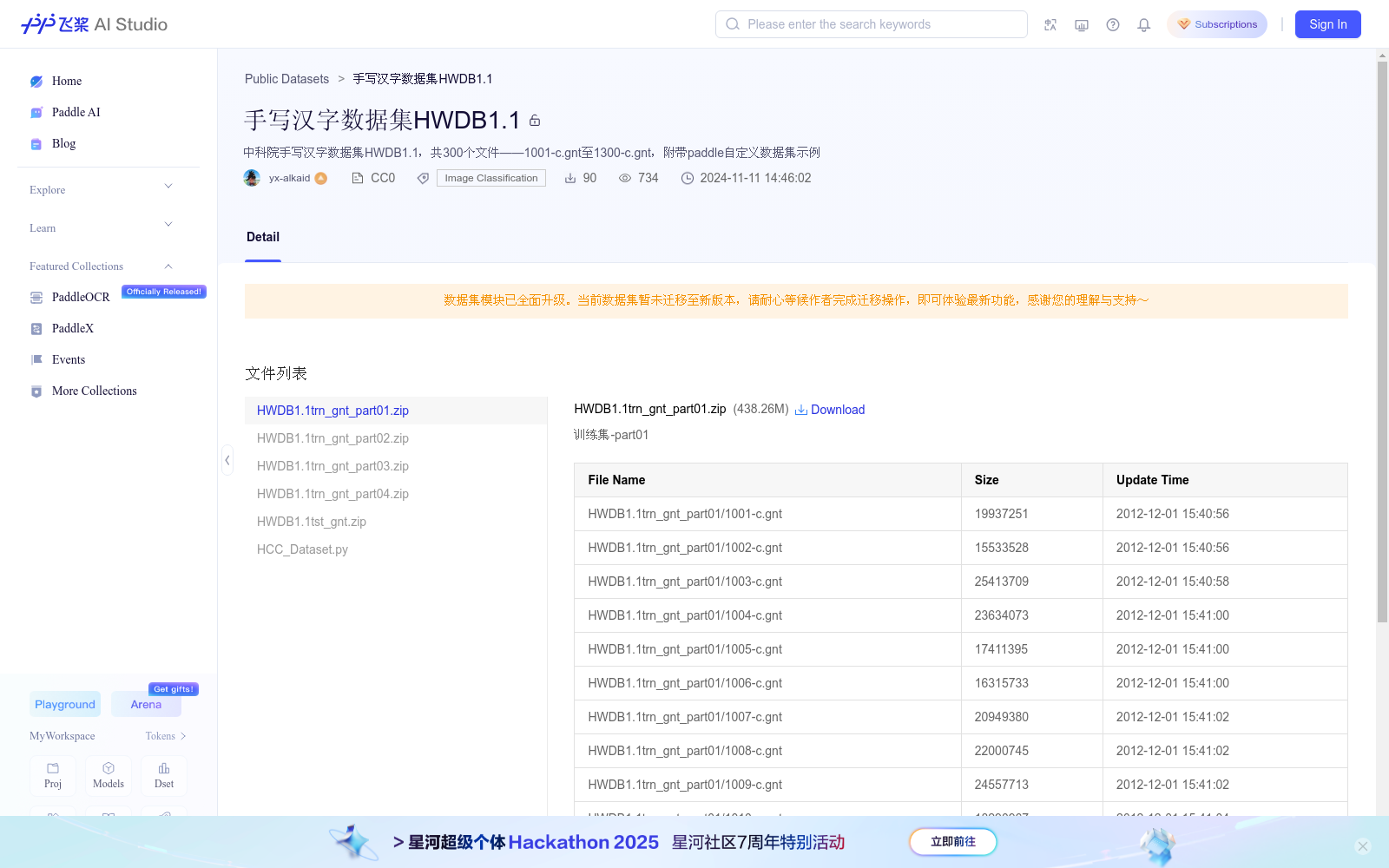Click the clock icon beside update date

688,178
